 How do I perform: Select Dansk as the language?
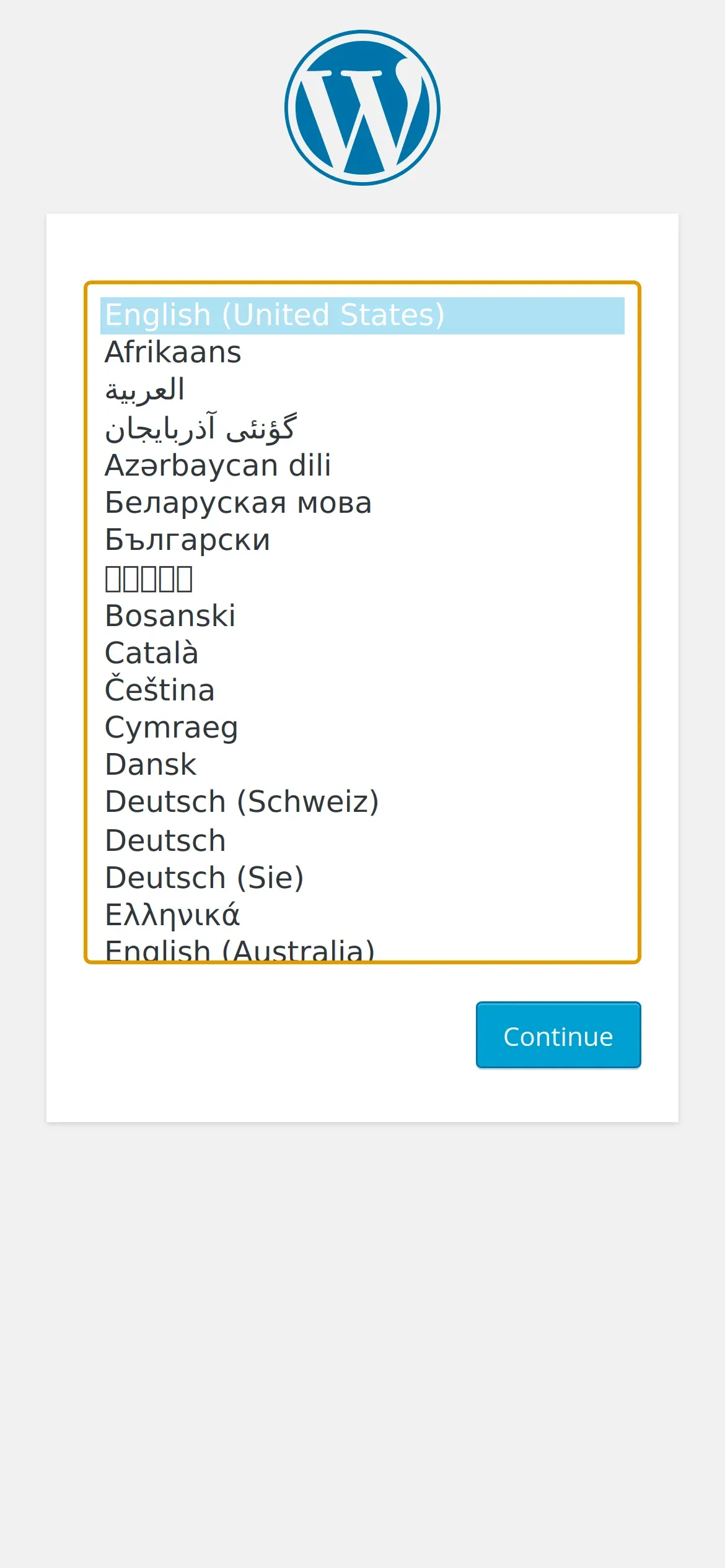coord(151,765)
